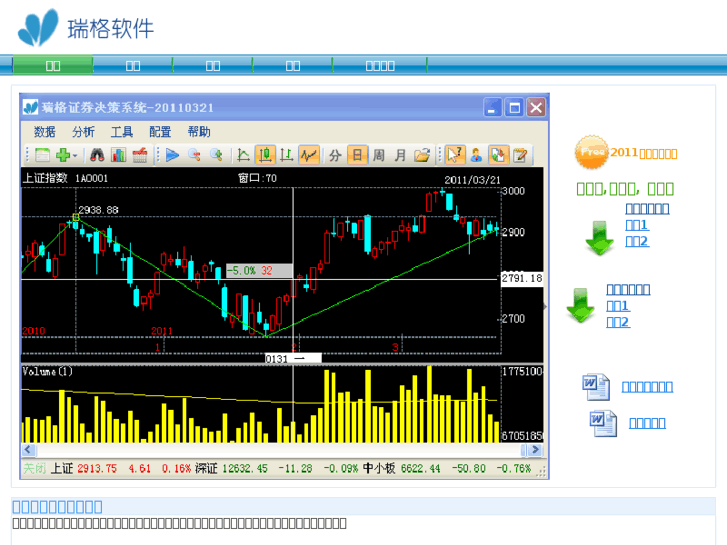This screenshot has width=727, height=545.
Task: Click the green highlighted navigation tab
Action: pos(53,65)
